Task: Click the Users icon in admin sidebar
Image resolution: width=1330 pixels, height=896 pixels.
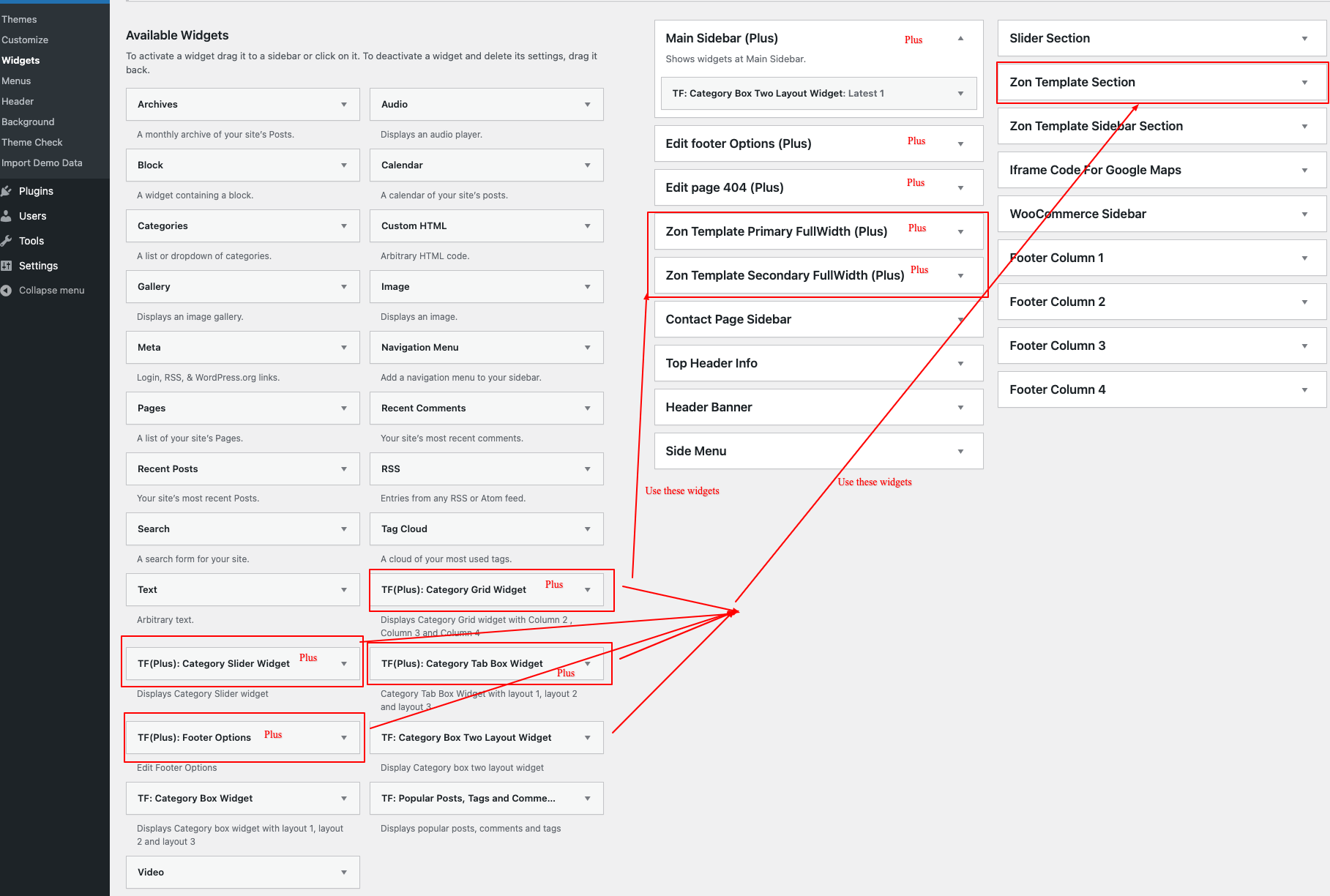Action: point(7,216)
